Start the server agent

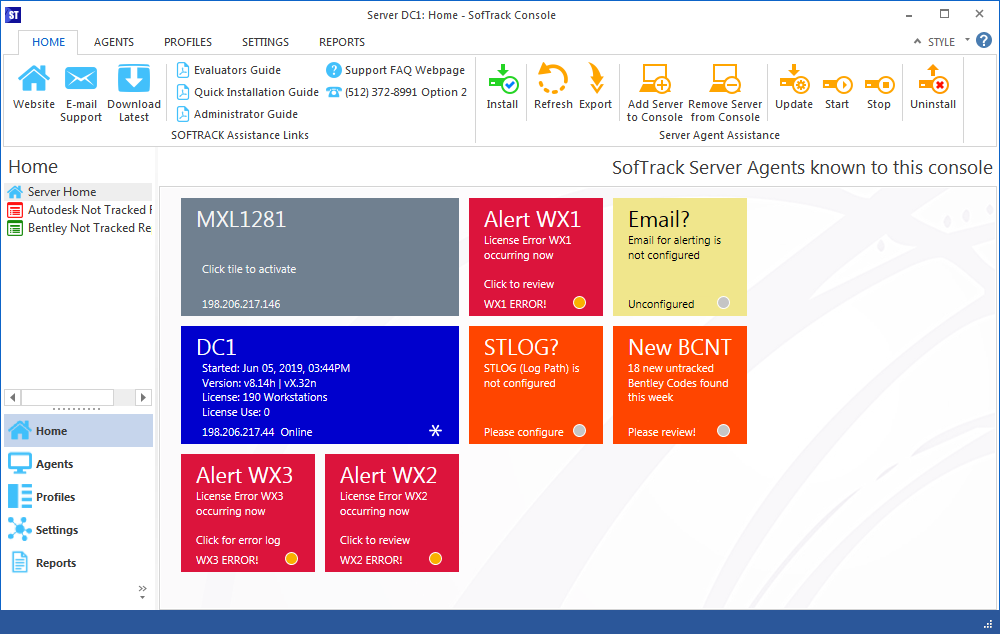[x=837, y=87]
